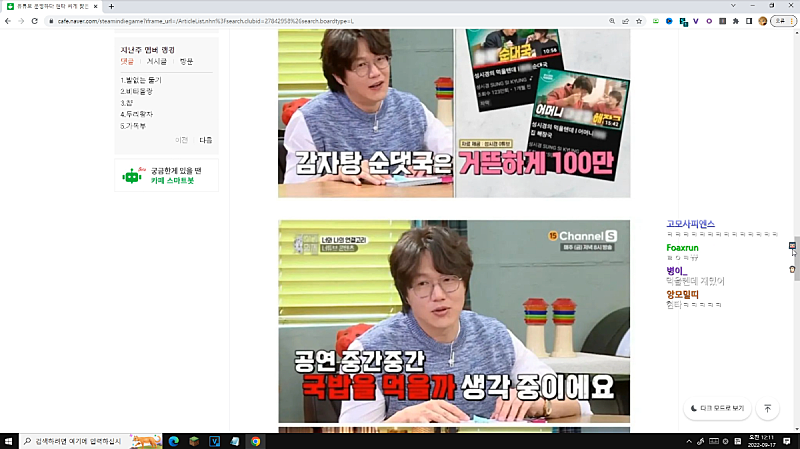Open Minecraft block icon on taskbar
Image resolution: width=800 pixels, height=449 pixels.
click(x=194, y=441)
